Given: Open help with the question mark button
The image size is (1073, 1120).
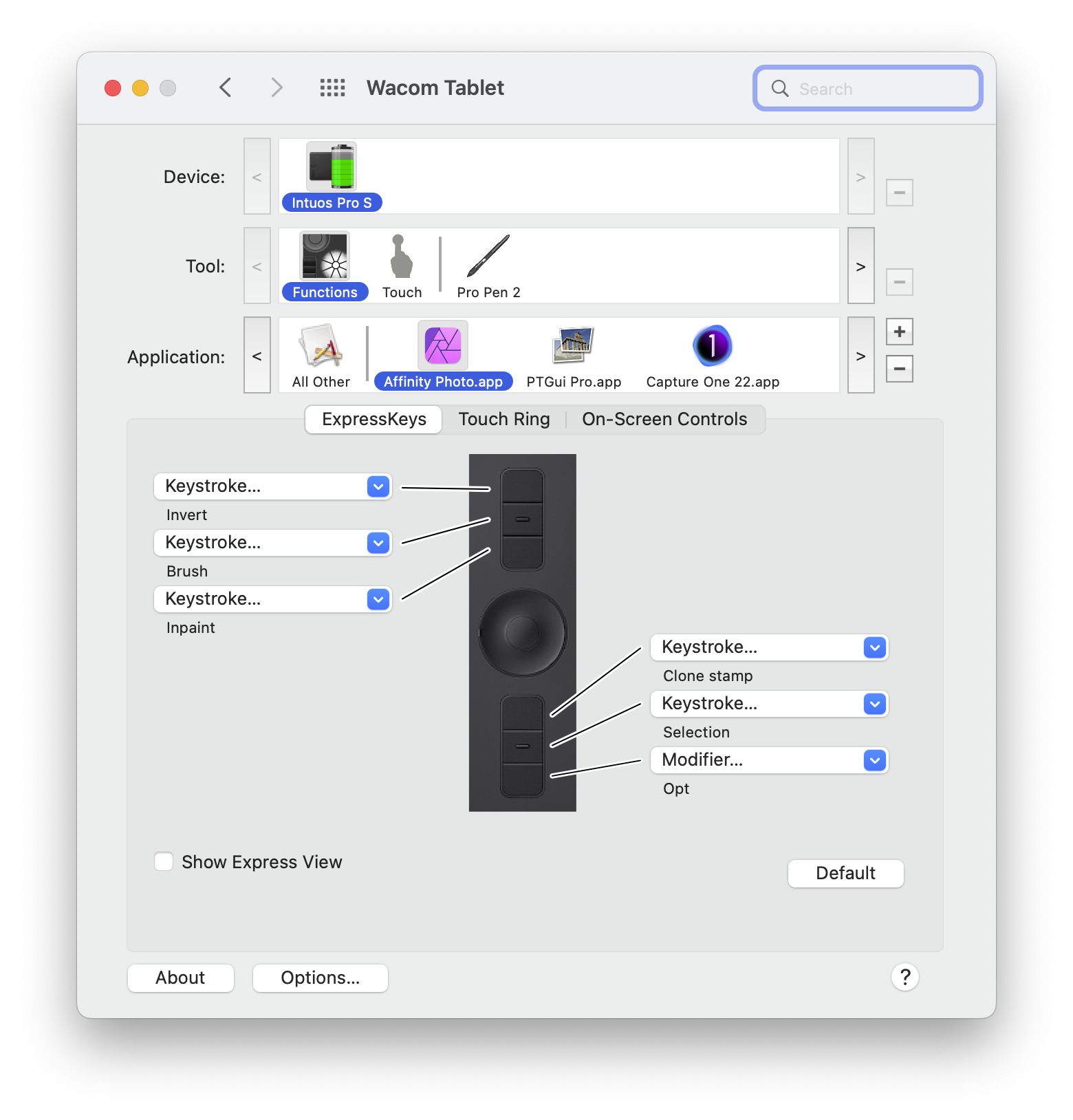Looking at the screenshot, I should point(905,977).
